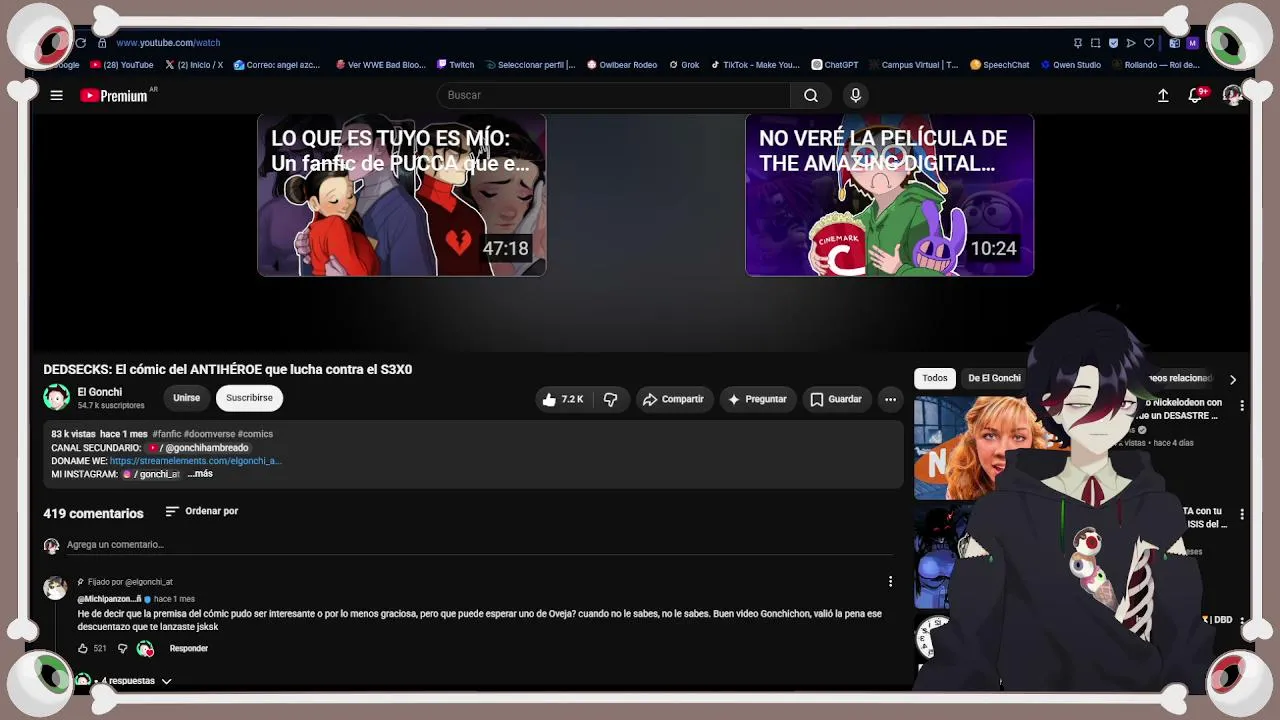Open the Twitch bookmark

tap(456, 65)
